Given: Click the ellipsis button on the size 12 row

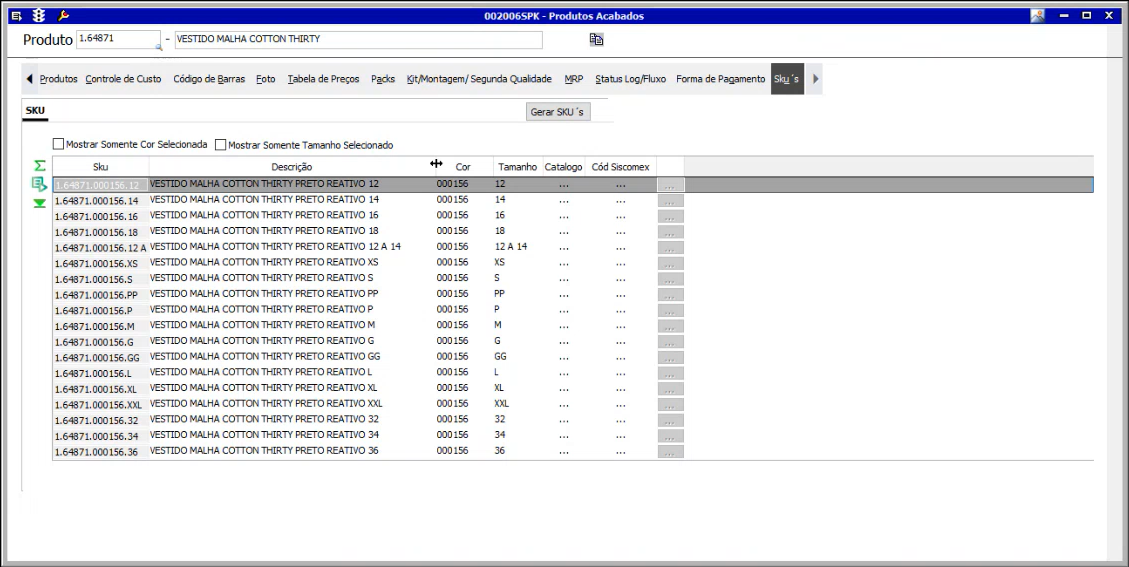Looking at the screenshot, I should [670, 185].
